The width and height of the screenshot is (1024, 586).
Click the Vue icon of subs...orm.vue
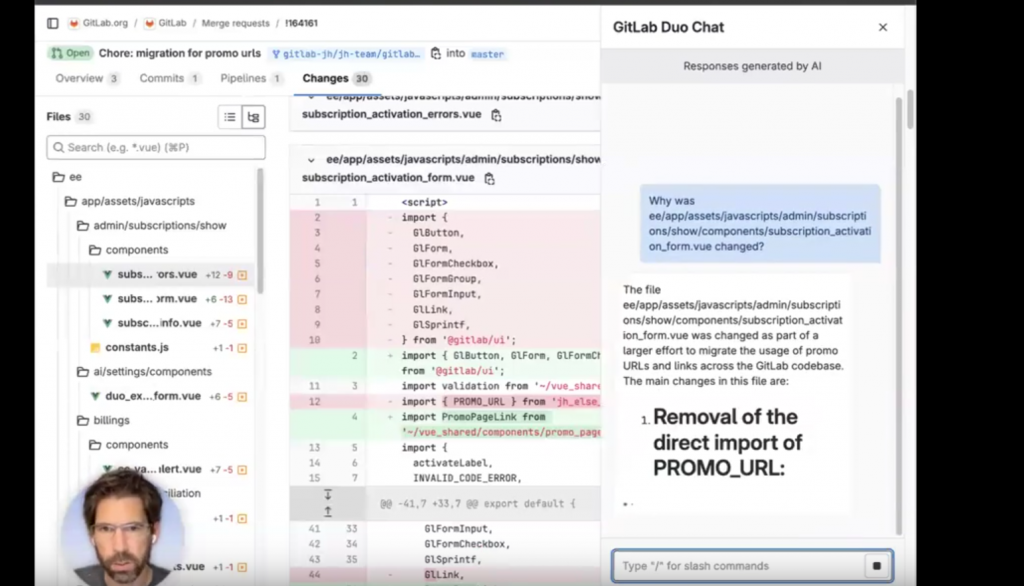coord(107,299)
